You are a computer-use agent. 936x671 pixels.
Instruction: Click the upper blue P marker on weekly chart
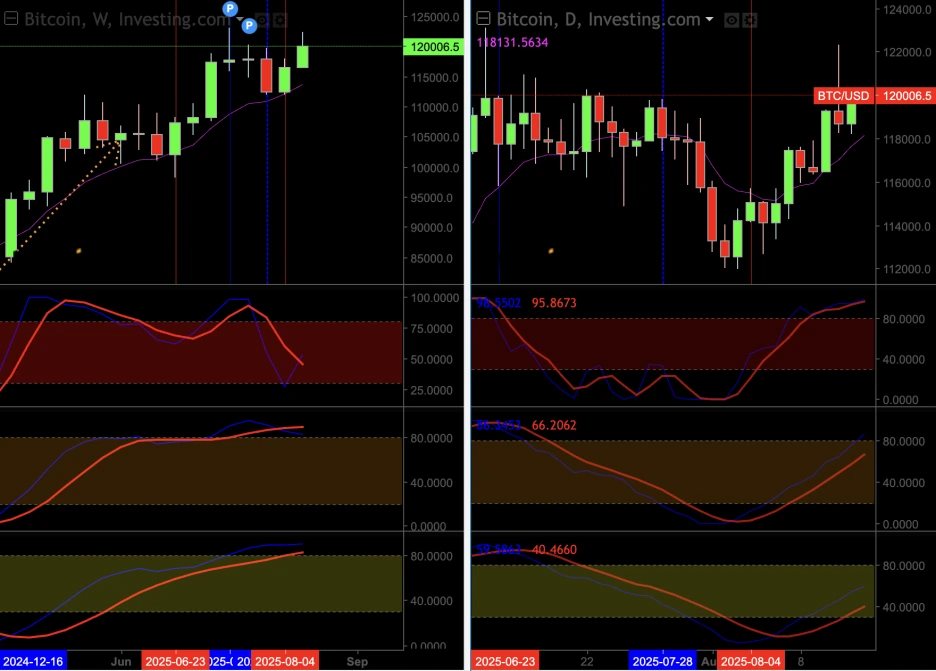click(x=230, y=8)
